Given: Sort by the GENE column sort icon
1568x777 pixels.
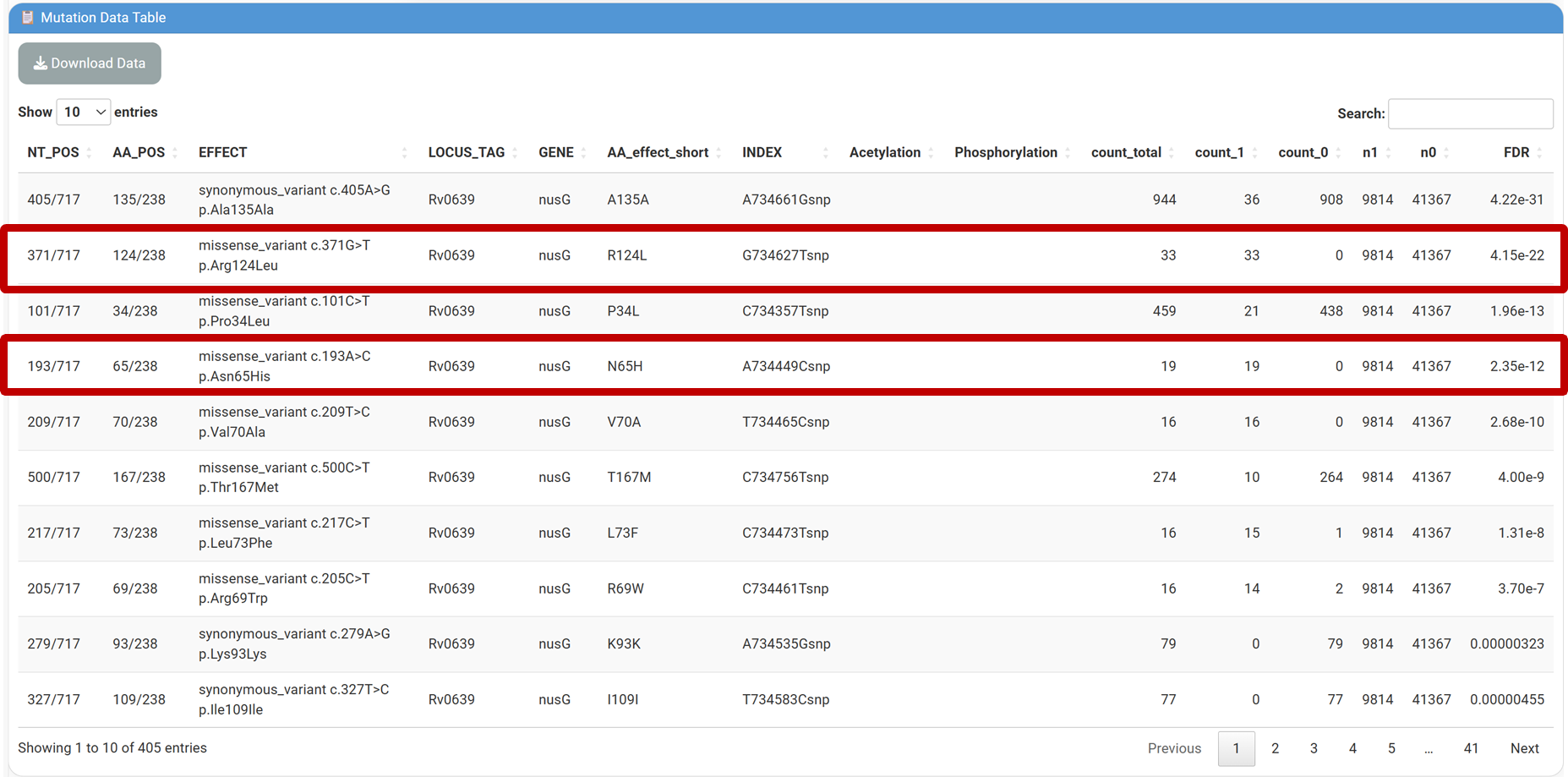Looking at the screenshot, I should coord(583,153).
